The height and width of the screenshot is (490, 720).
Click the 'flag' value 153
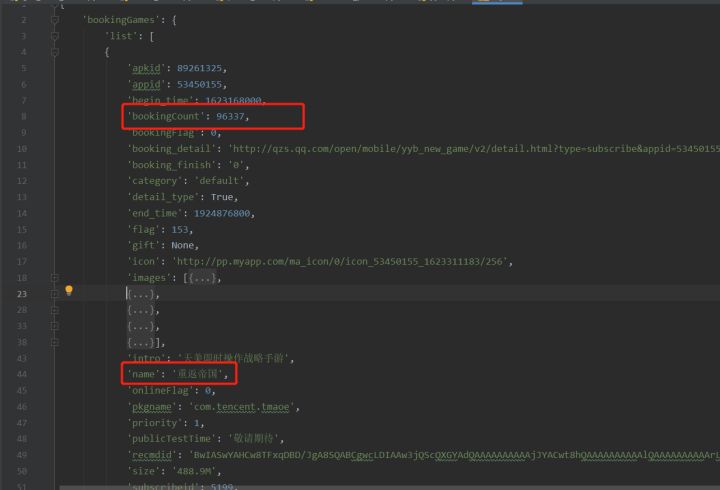pyautogui.click(x=180, y=230)
